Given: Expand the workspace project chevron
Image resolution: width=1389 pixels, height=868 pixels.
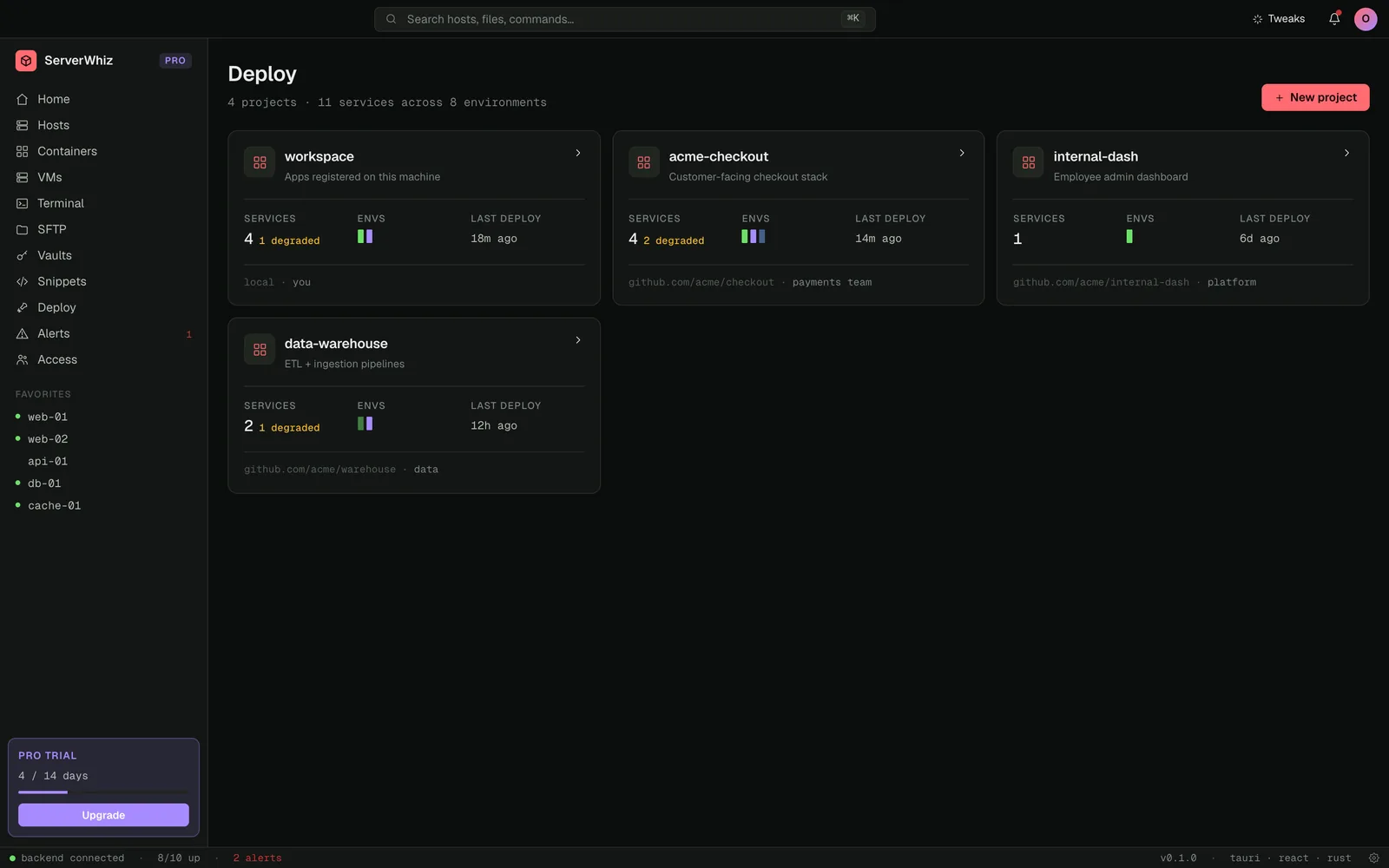Looking at the screenshot, I should (x=578, y=153).
